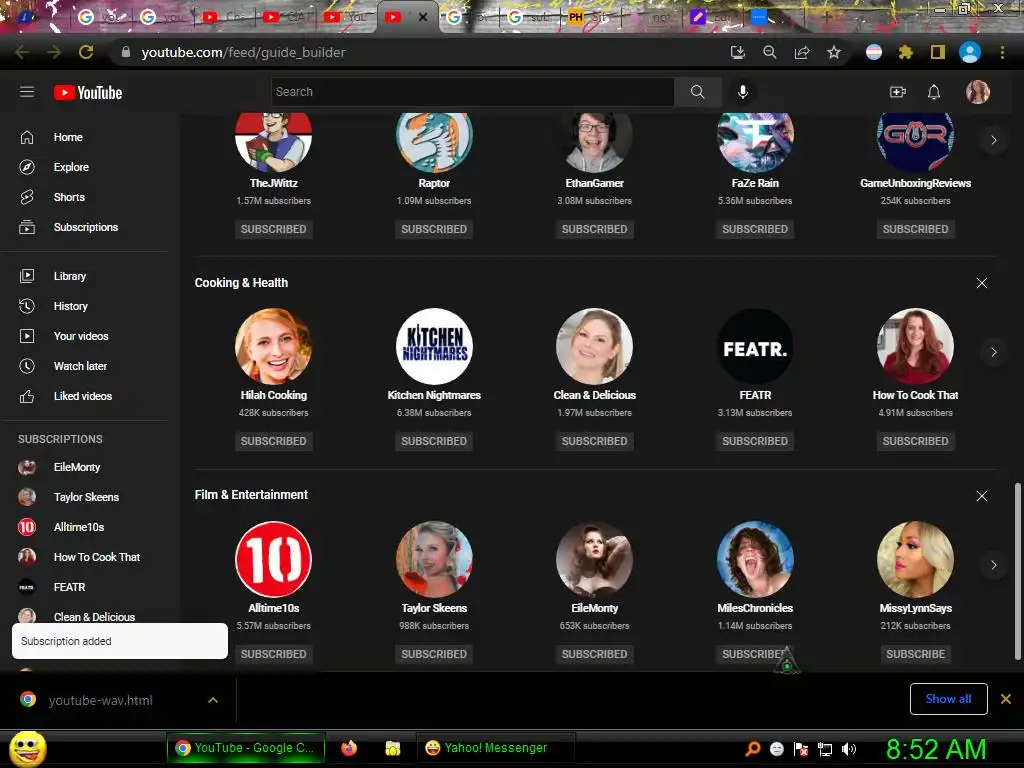Open Subscriptions in the sidebar
This screenshot has height=768, width=1024.
click(85, 227)
